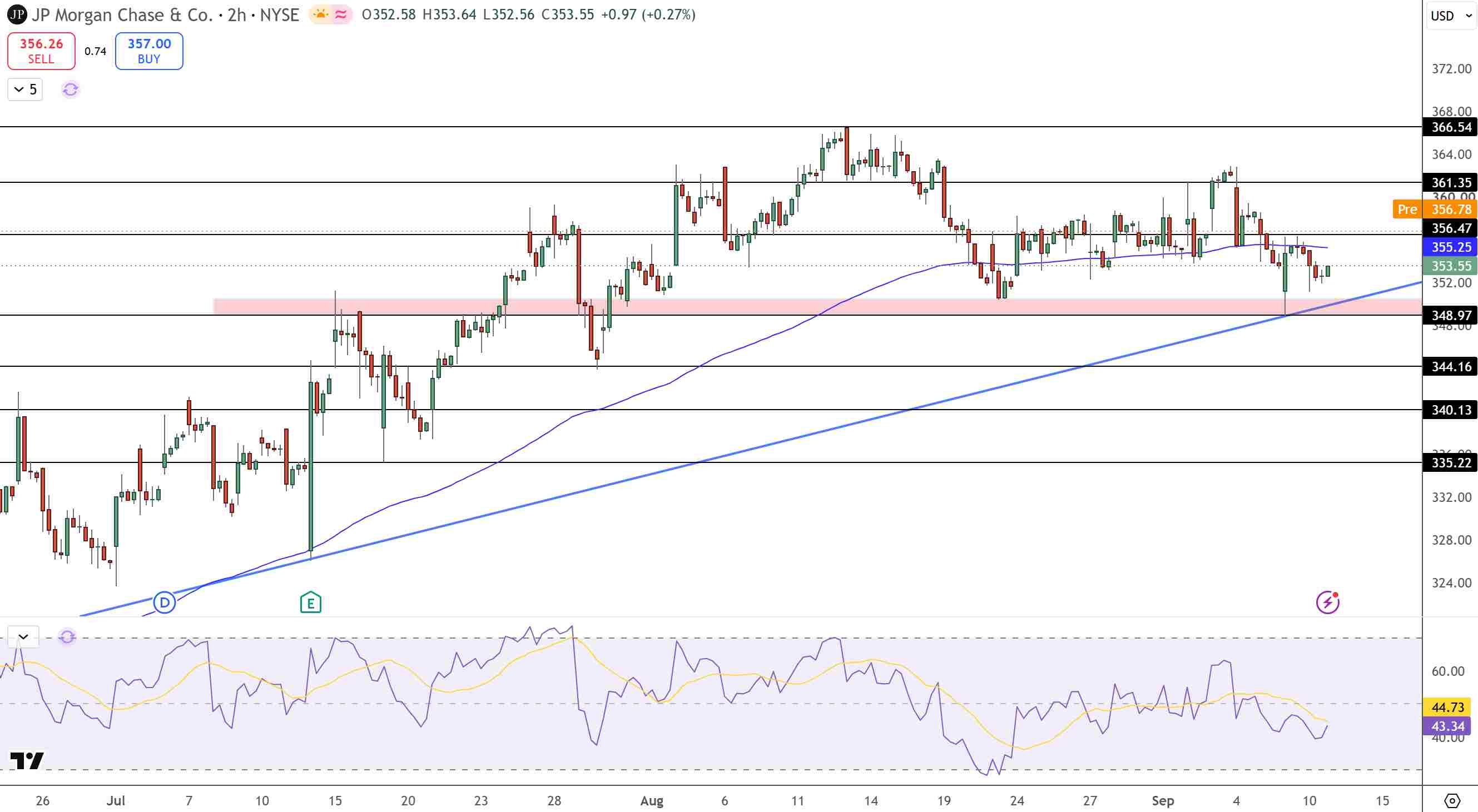Screen dimensions: 1478x812
Task: Click the yellow 44.73 RSI MA label
Action: pos(1447,708)
